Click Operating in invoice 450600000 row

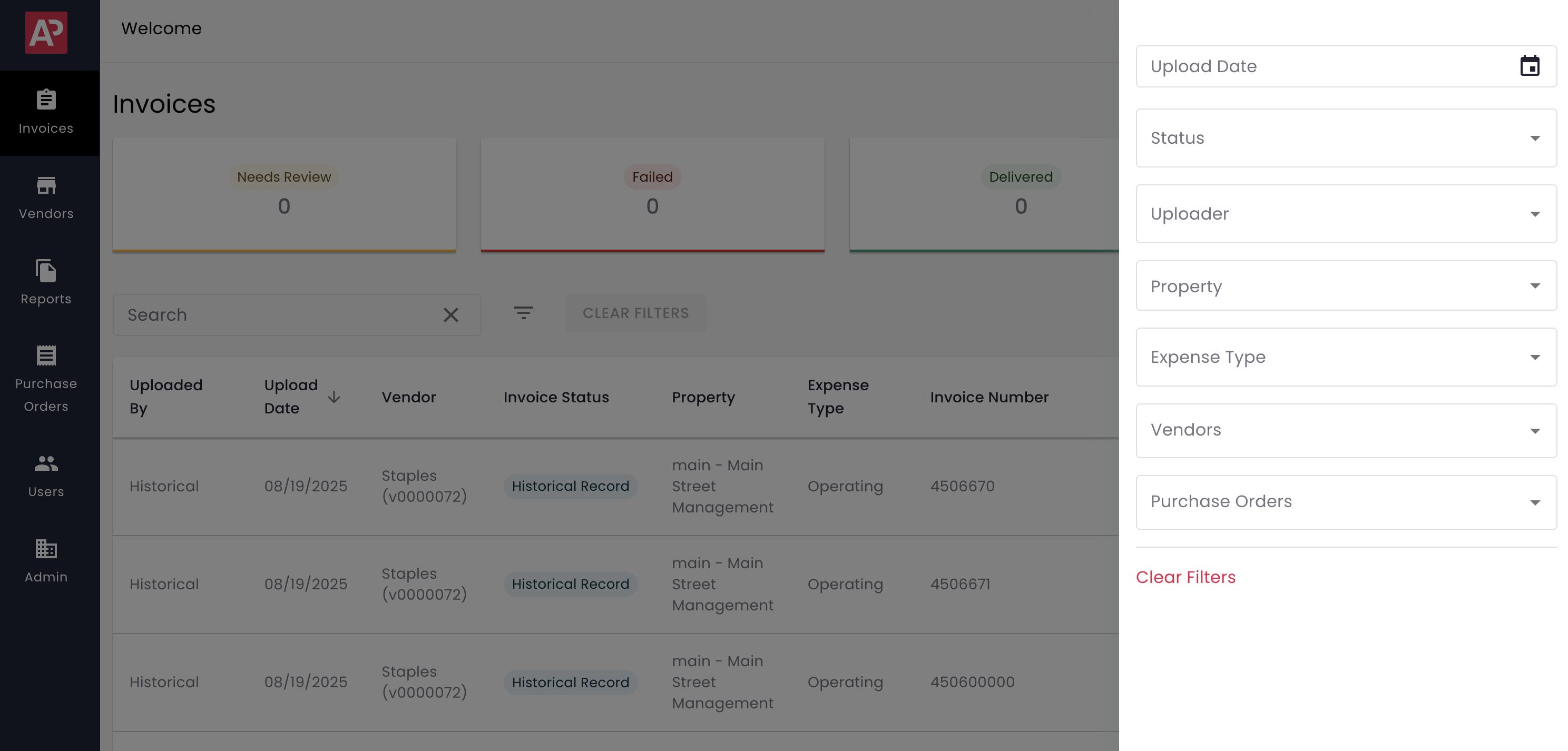click(845, 683)
